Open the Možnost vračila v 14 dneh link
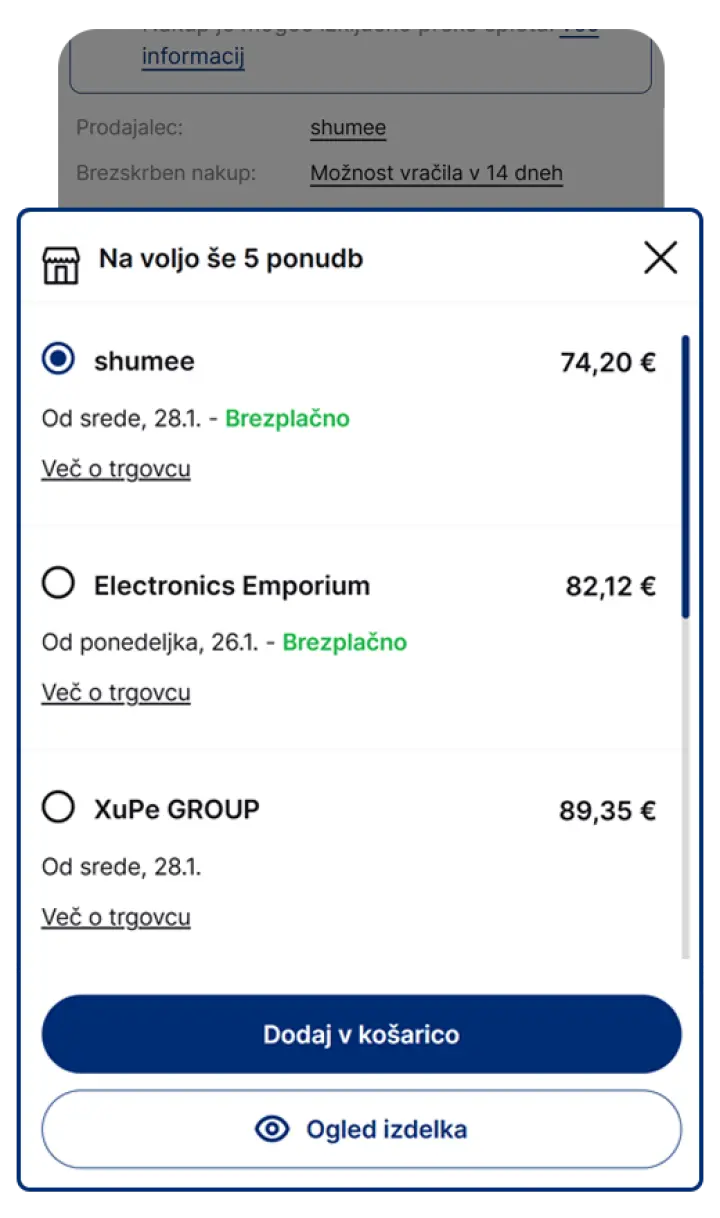Viewport: 720px width, 1218px height. click(x=436, y=173)
